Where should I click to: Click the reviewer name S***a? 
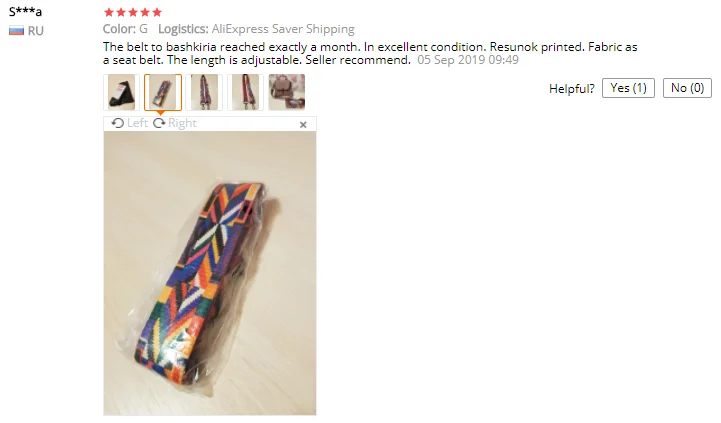25,11
